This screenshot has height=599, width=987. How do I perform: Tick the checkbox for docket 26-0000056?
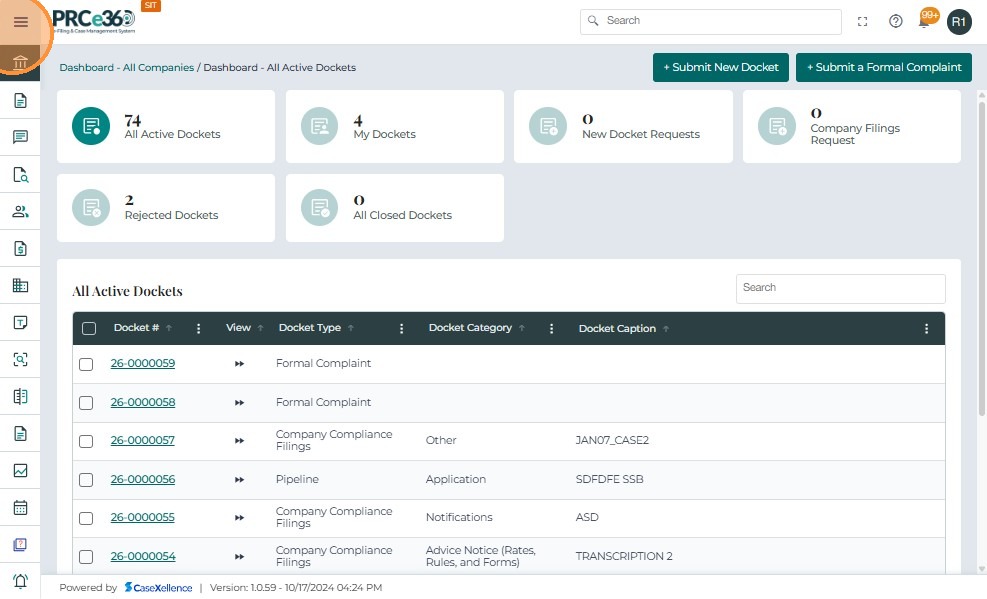pyautogui.click(x=86, y=480)
